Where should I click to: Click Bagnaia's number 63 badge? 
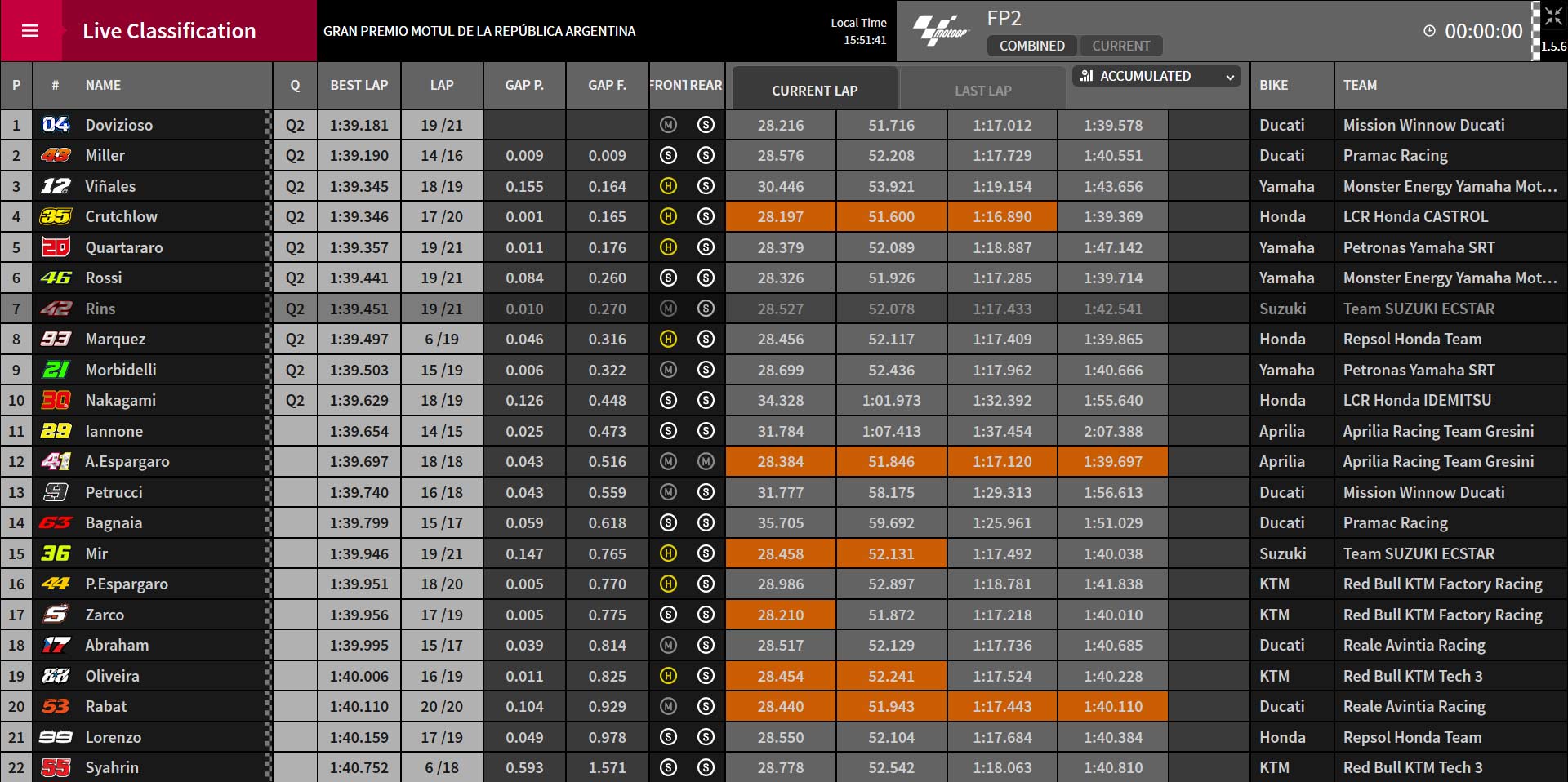click(x=56, y=522)
